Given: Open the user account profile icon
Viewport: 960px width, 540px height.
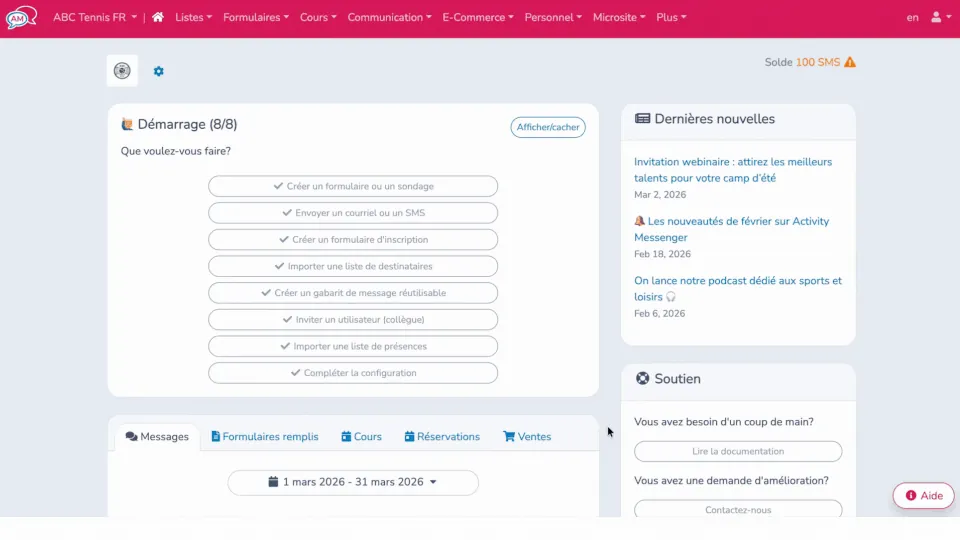Looking at the screenshot, I should (x=936, y=17).
